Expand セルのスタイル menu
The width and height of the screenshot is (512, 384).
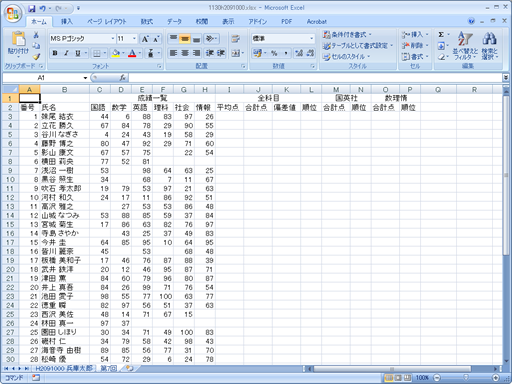346,57
